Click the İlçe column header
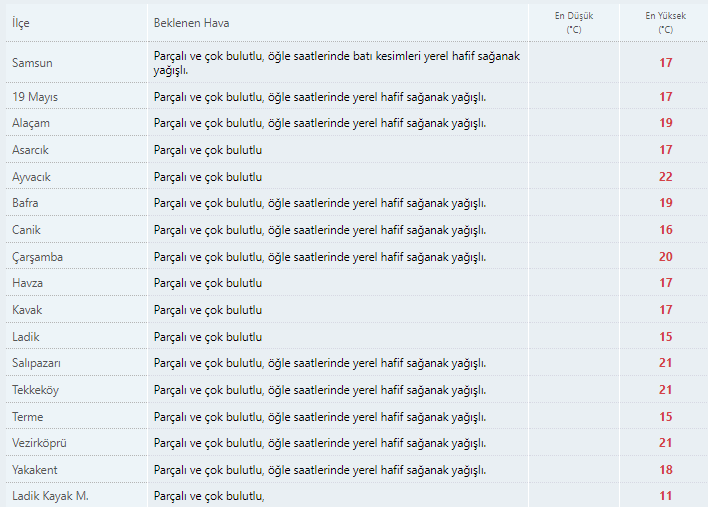Screen dimensions: 708x507 [21, 23]
